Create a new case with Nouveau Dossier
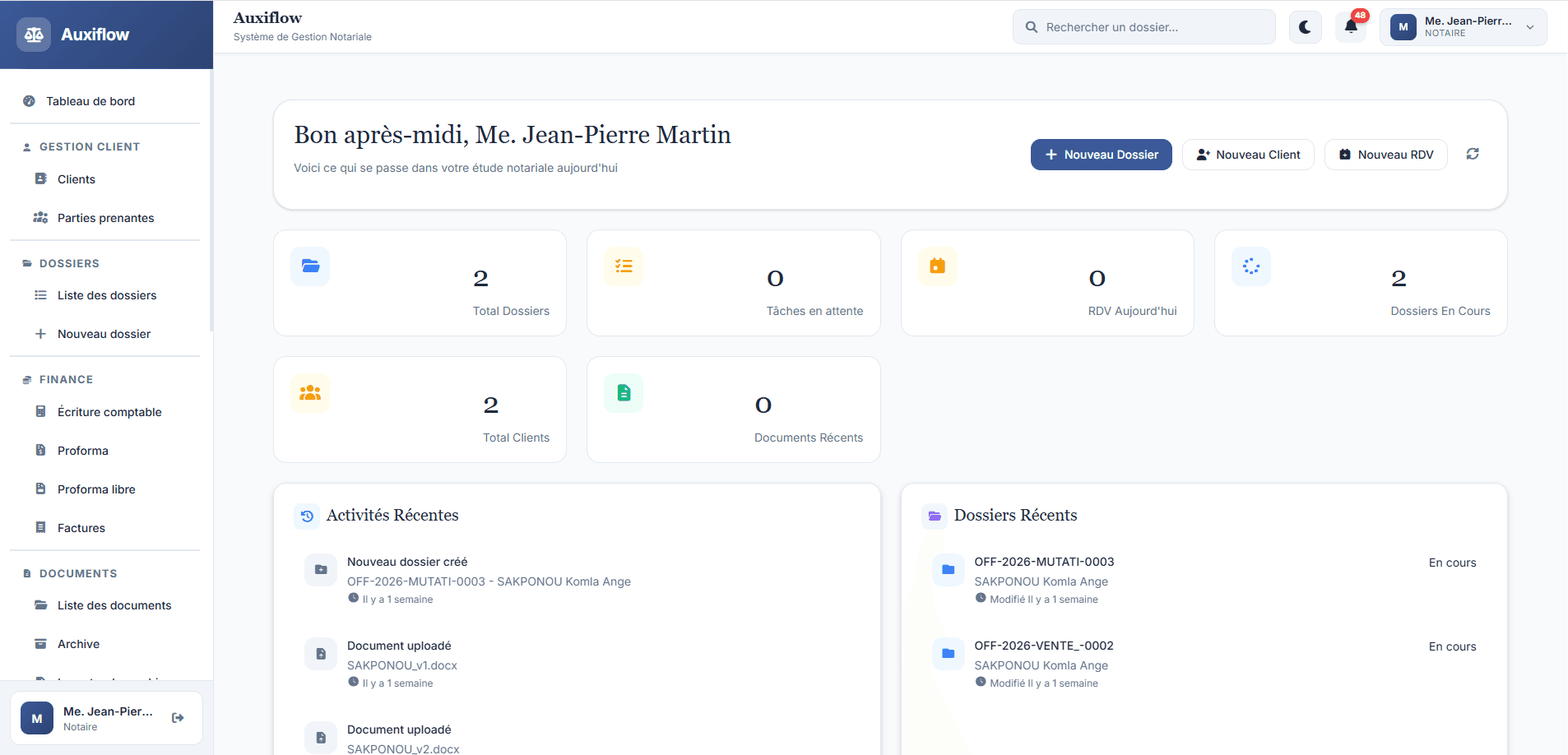The height and width of the screenshot is (755, 1568). (1102, 155)
